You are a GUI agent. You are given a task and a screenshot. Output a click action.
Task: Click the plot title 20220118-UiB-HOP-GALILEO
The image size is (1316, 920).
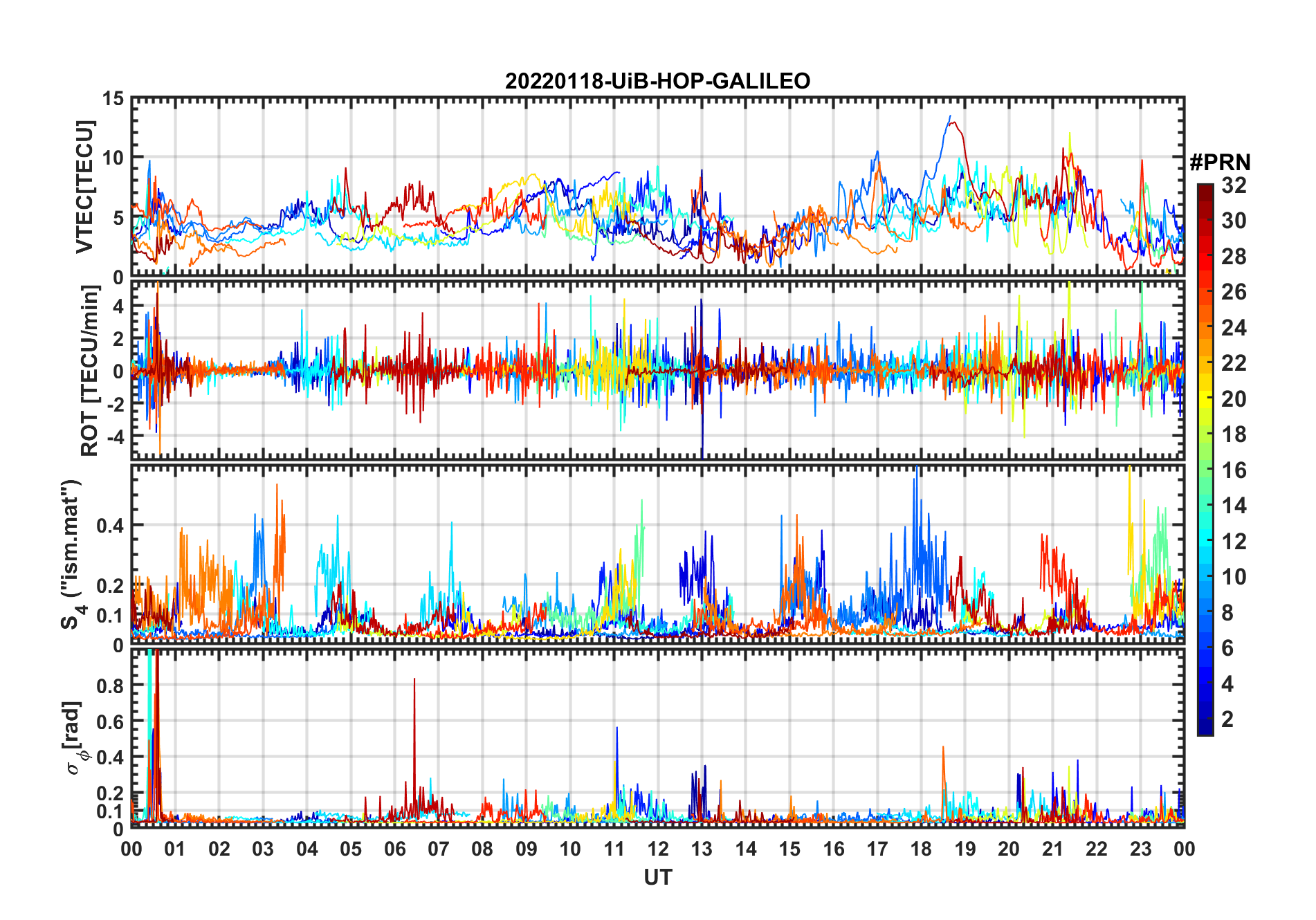(657, 81)
